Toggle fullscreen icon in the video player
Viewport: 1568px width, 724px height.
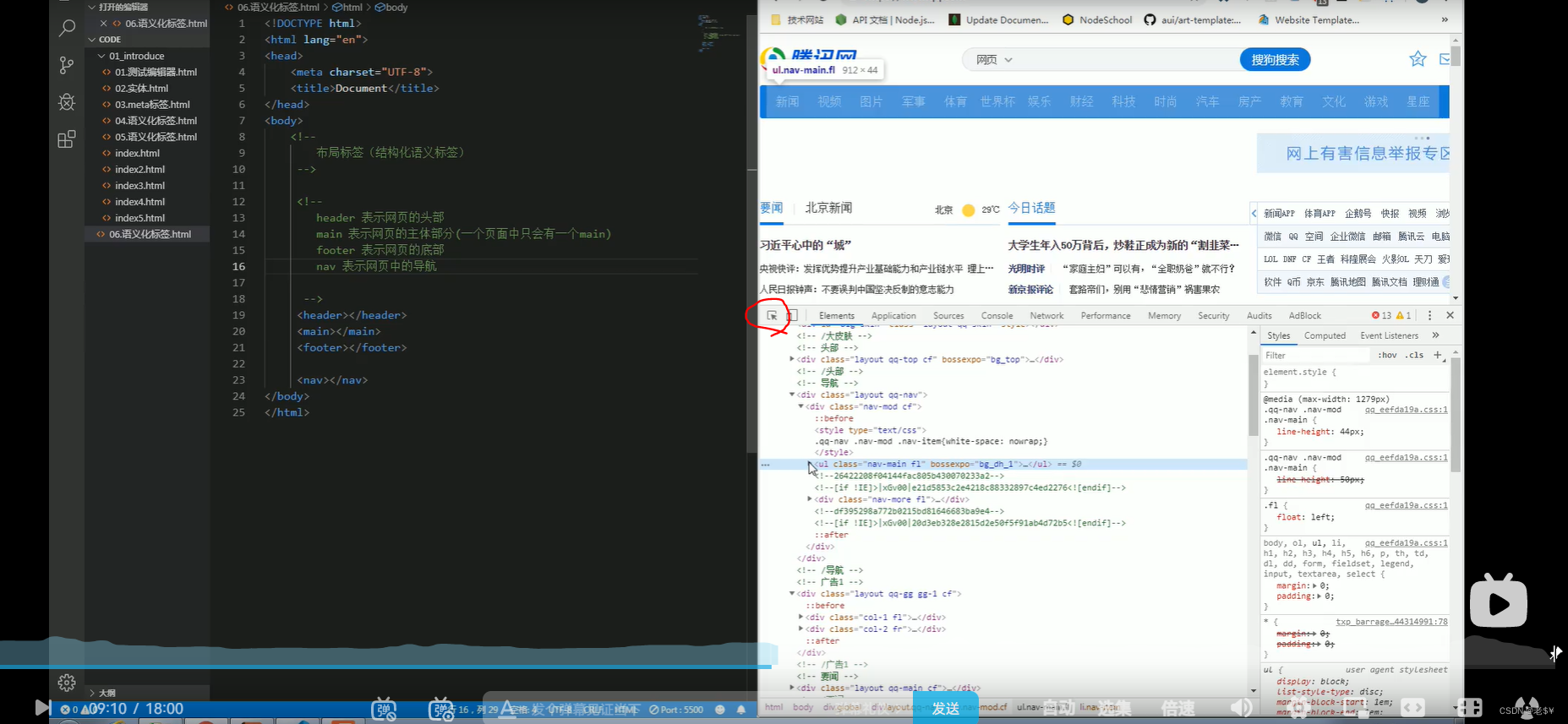coord(1469,708)
